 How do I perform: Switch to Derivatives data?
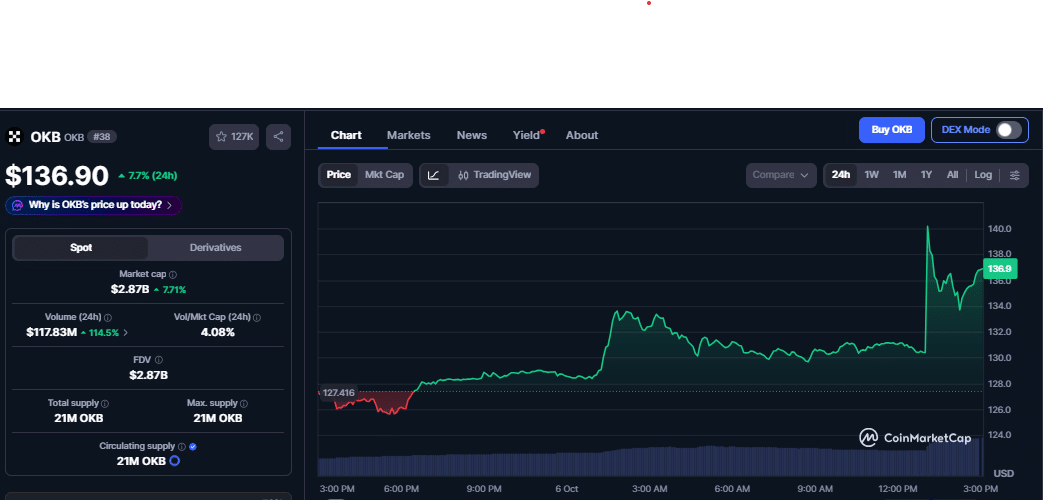click(216, 248)
